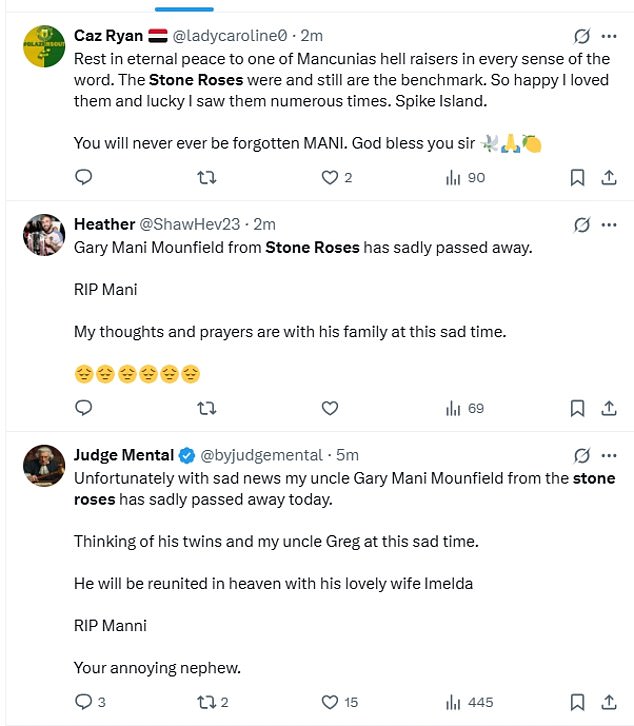Reply to Judge Mental's post

coord(84,702)
